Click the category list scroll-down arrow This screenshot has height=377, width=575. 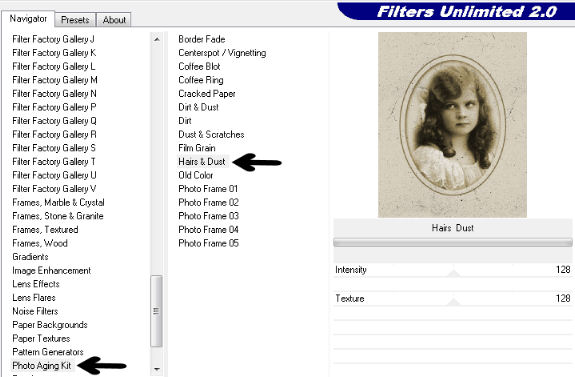click(157, 369)
